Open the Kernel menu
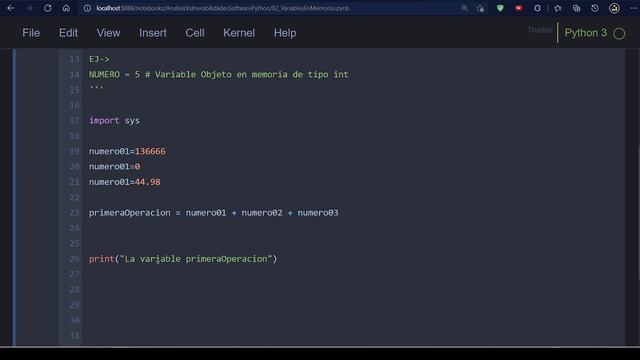Image resolution: width=640 pixels, height=360 pixels. (239, 33)
